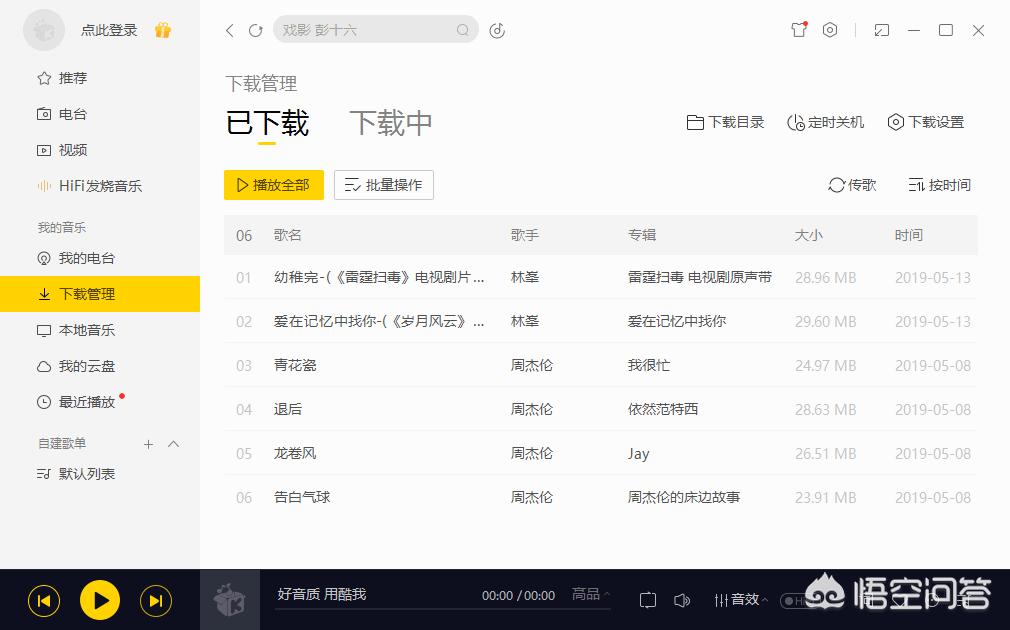Select song 龙卷风
1010x630 pixels.
coord(295,453)
